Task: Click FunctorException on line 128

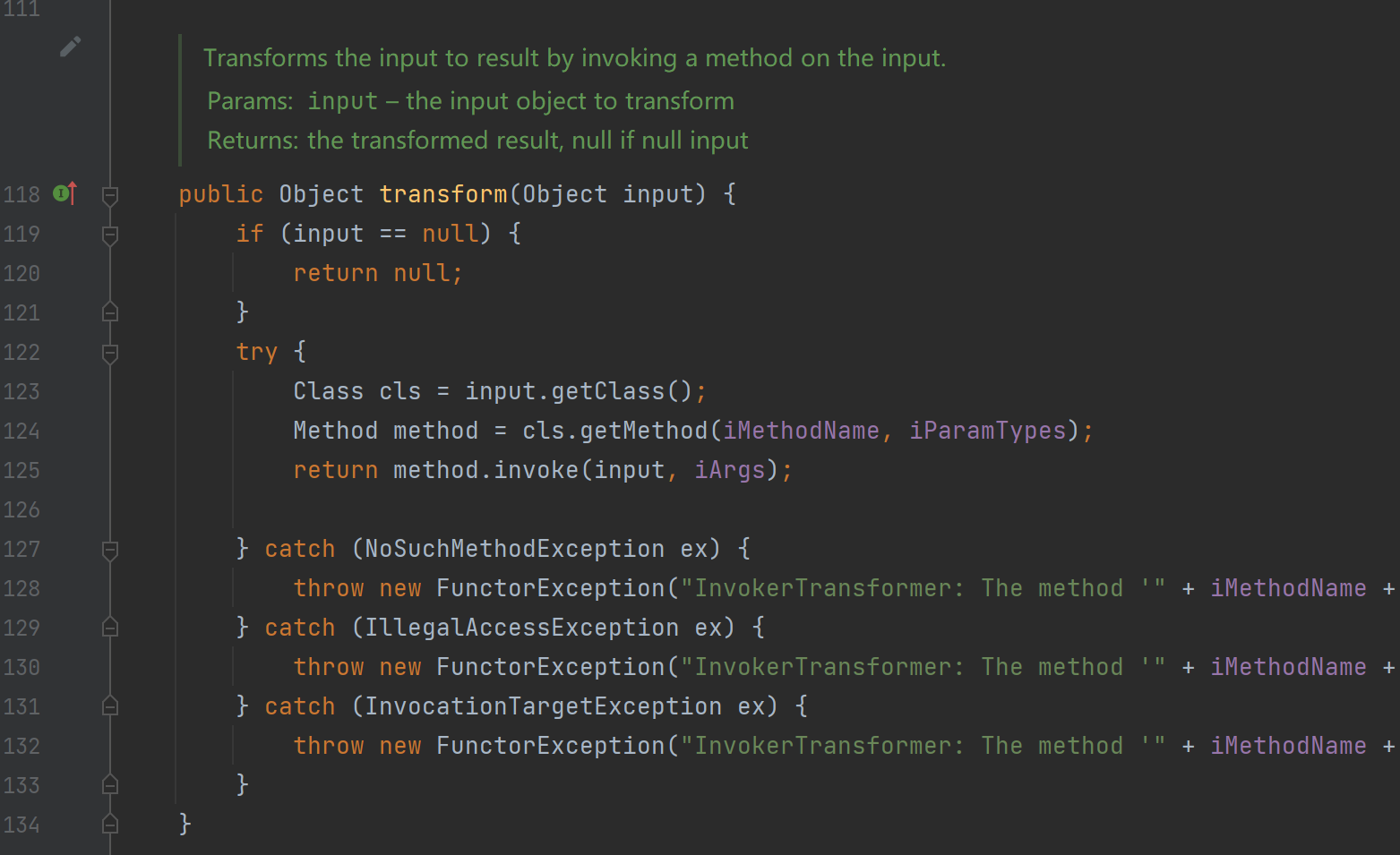Action: (550, 588)
